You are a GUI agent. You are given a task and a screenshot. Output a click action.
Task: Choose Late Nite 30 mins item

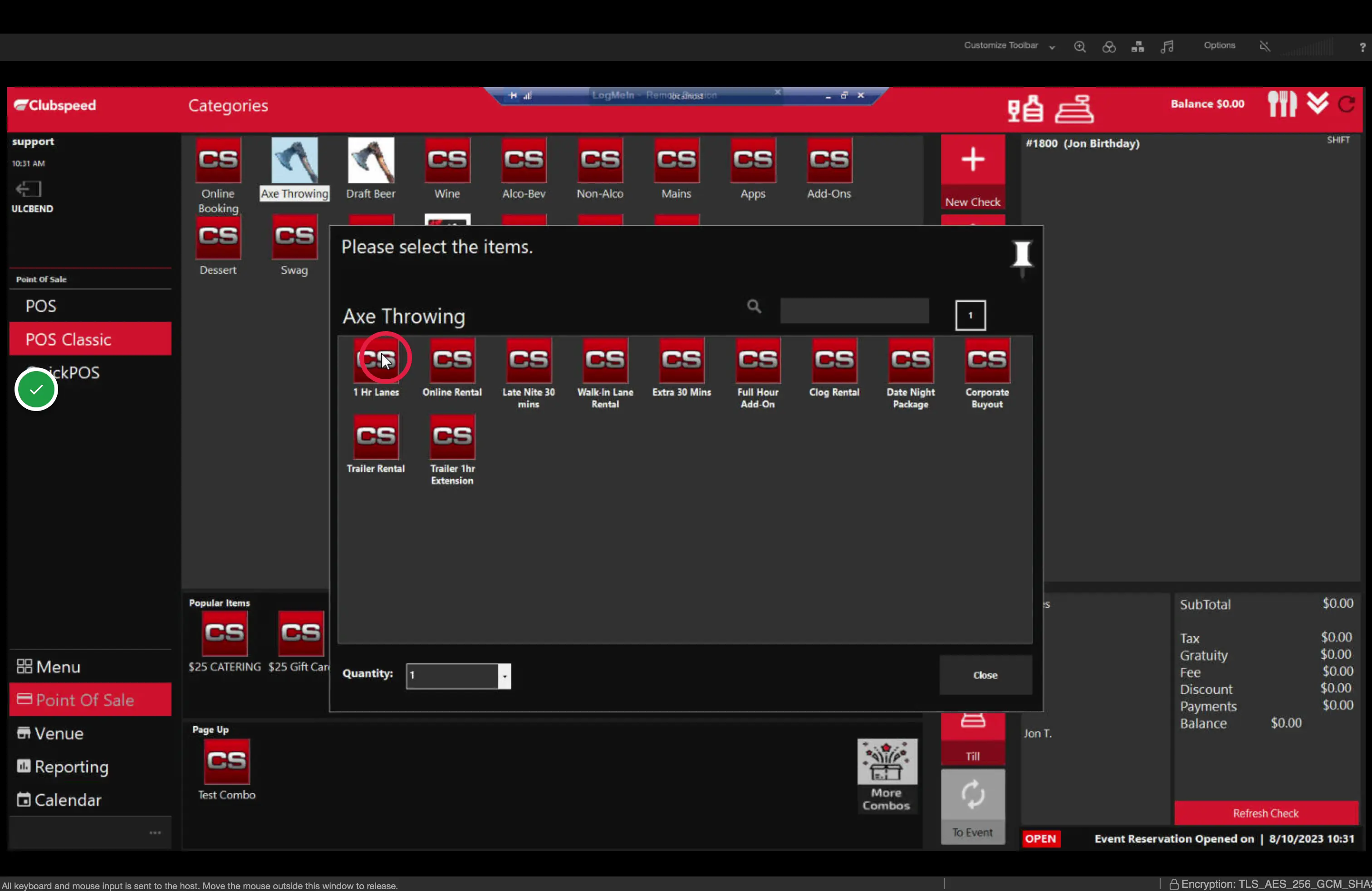pos(529,374)
